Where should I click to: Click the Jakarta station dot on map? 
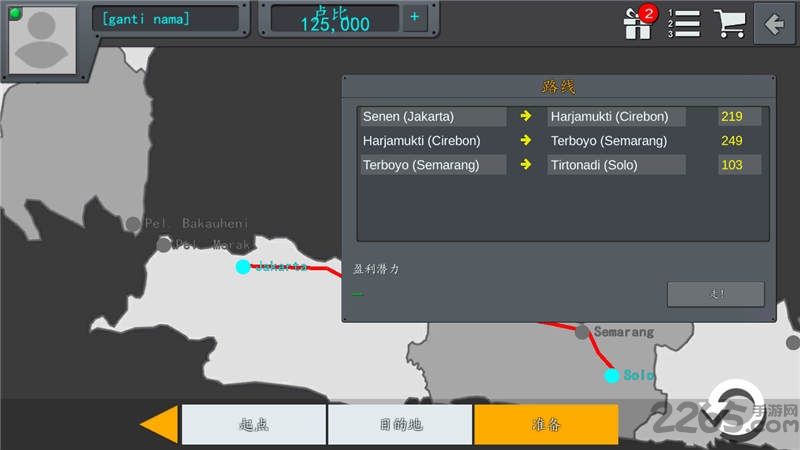click(243, 267)
